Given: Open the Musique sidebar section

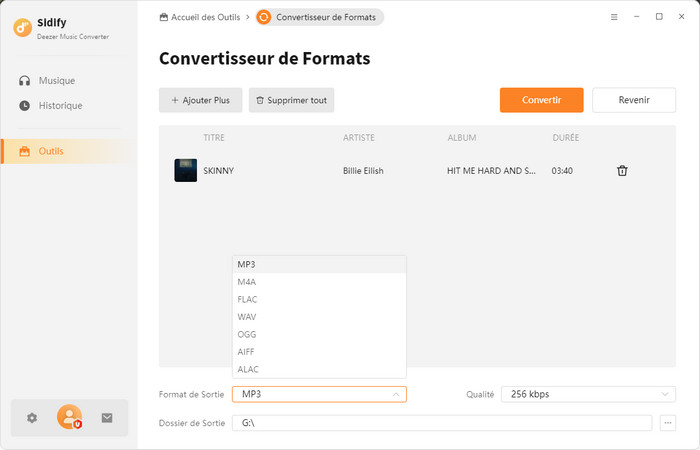Looking at the screenshot, I should (x=56, y=80).
